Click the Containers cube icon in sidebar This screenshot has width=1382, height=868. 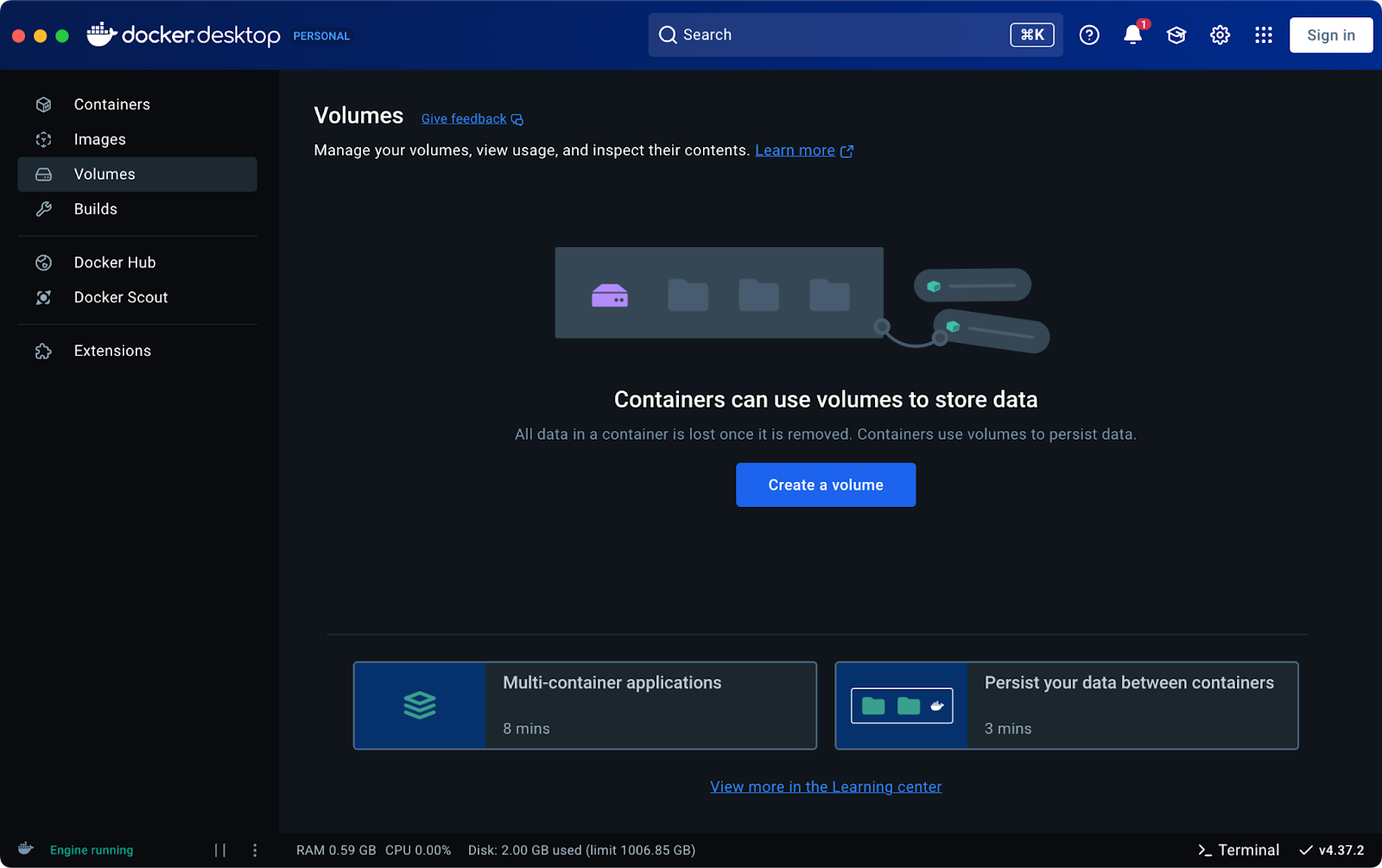click(x=44, y=105)
